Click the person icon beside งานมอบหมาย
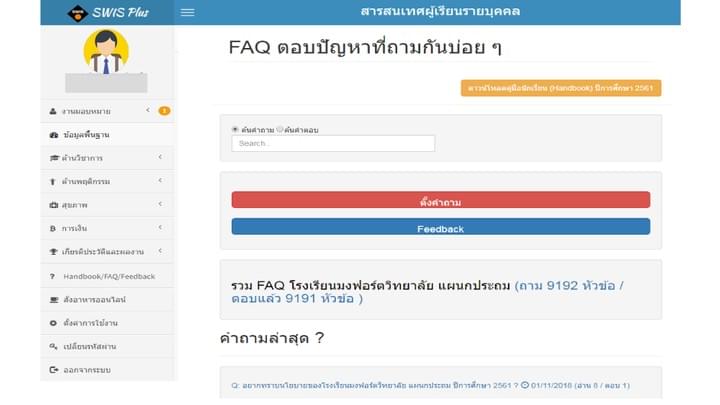The image size is (720, 405). click(x=53, y=111)
